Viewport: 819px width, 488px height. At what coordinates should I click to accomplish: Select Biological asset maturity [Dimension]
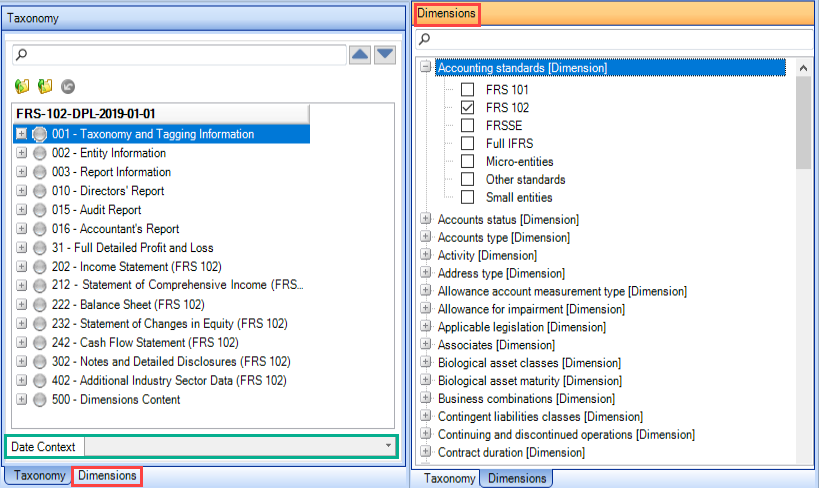530,381
